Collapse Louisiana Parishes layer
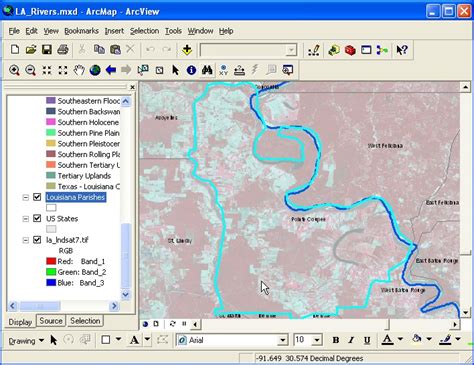Viewport: 474px width, 365px height. [26, 197]
